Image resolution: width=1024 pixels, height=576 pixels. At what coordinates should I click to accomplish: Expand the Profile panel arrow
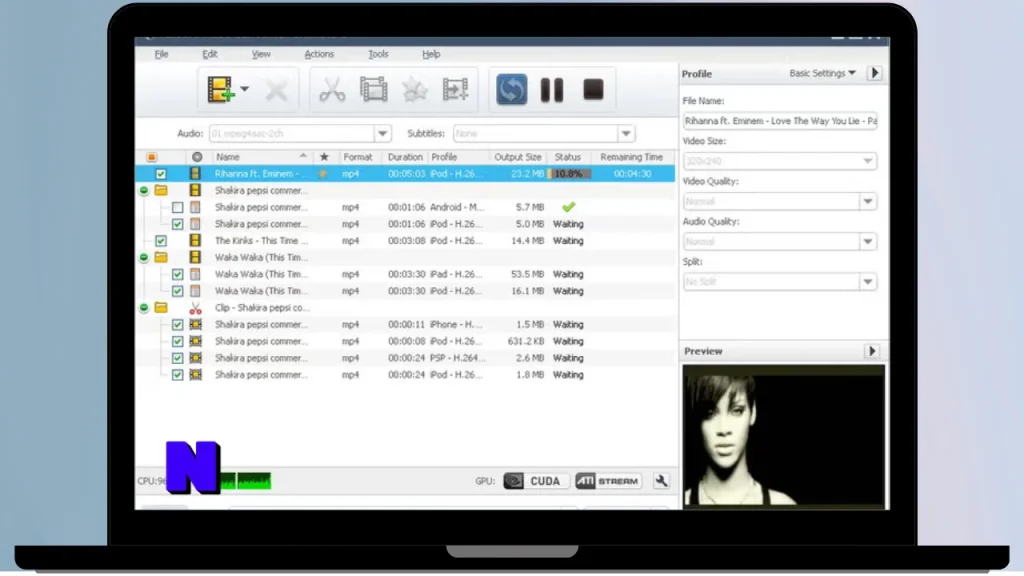pos(875,73)
